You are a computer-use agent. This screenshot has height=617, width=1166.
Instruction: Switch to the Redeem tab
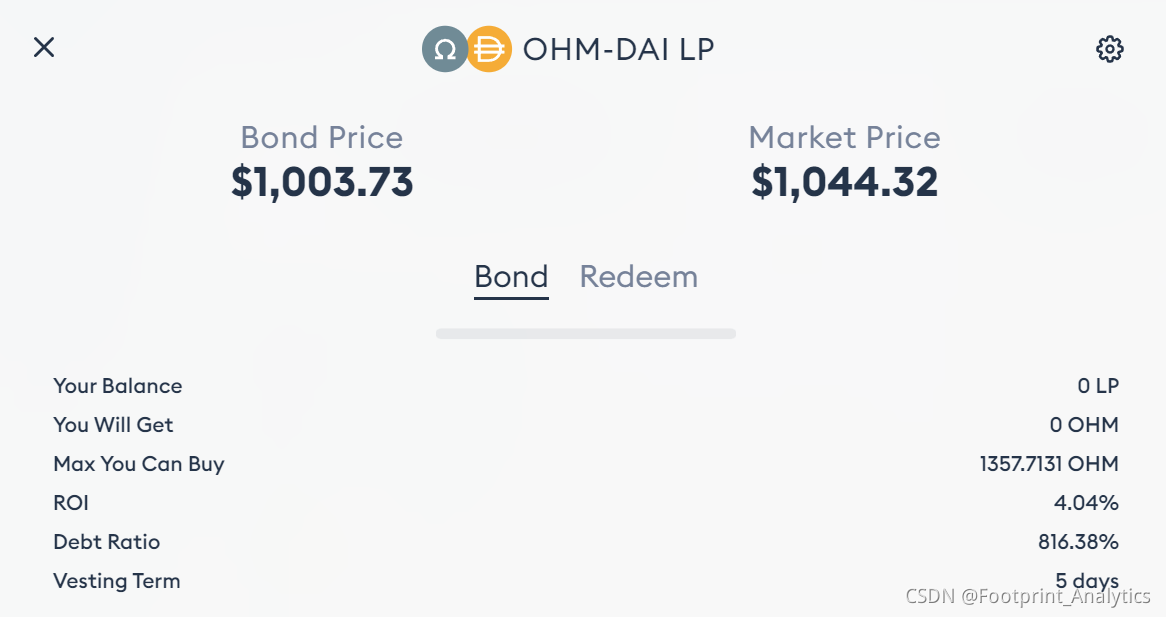(639, 277)
